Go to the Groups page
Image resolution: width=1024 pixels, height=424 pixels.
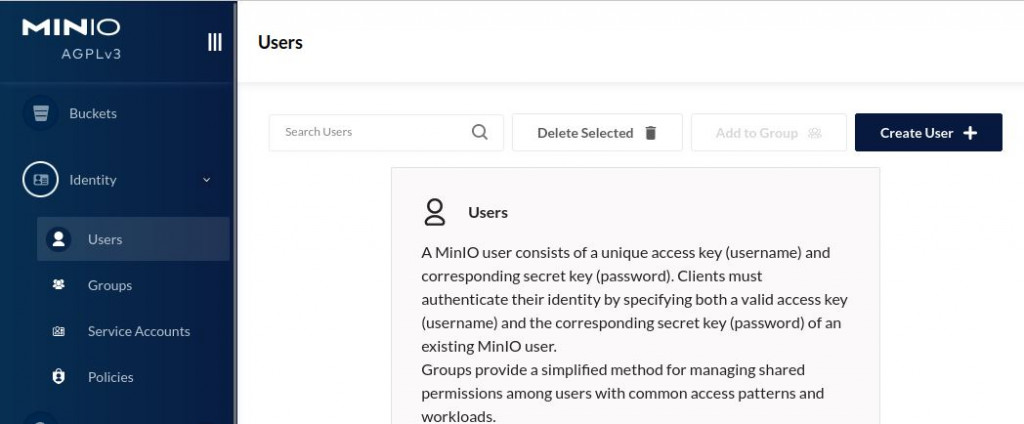[x=110, y=286]
